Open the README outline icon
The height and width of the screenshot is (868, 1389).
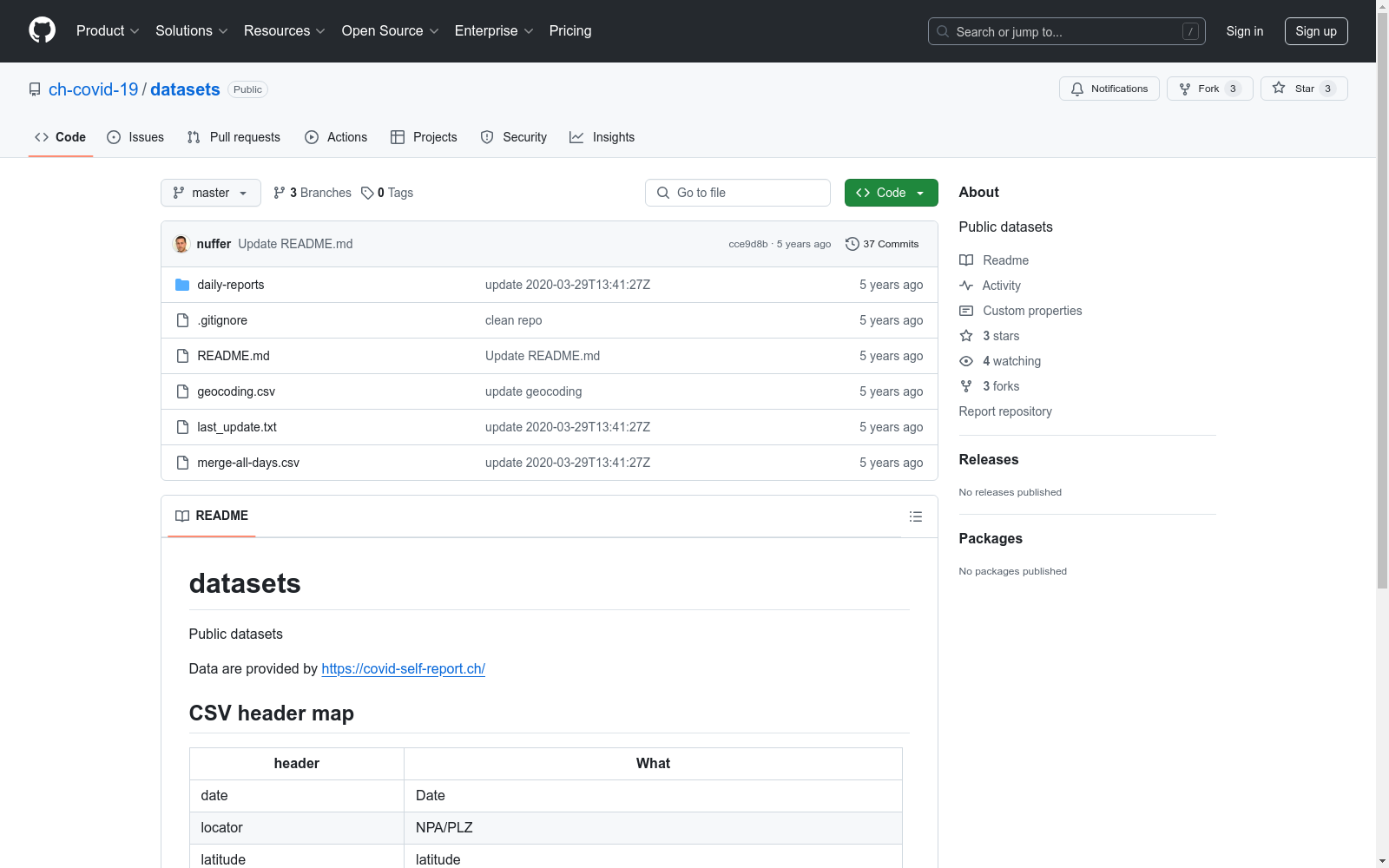[916, 516]
